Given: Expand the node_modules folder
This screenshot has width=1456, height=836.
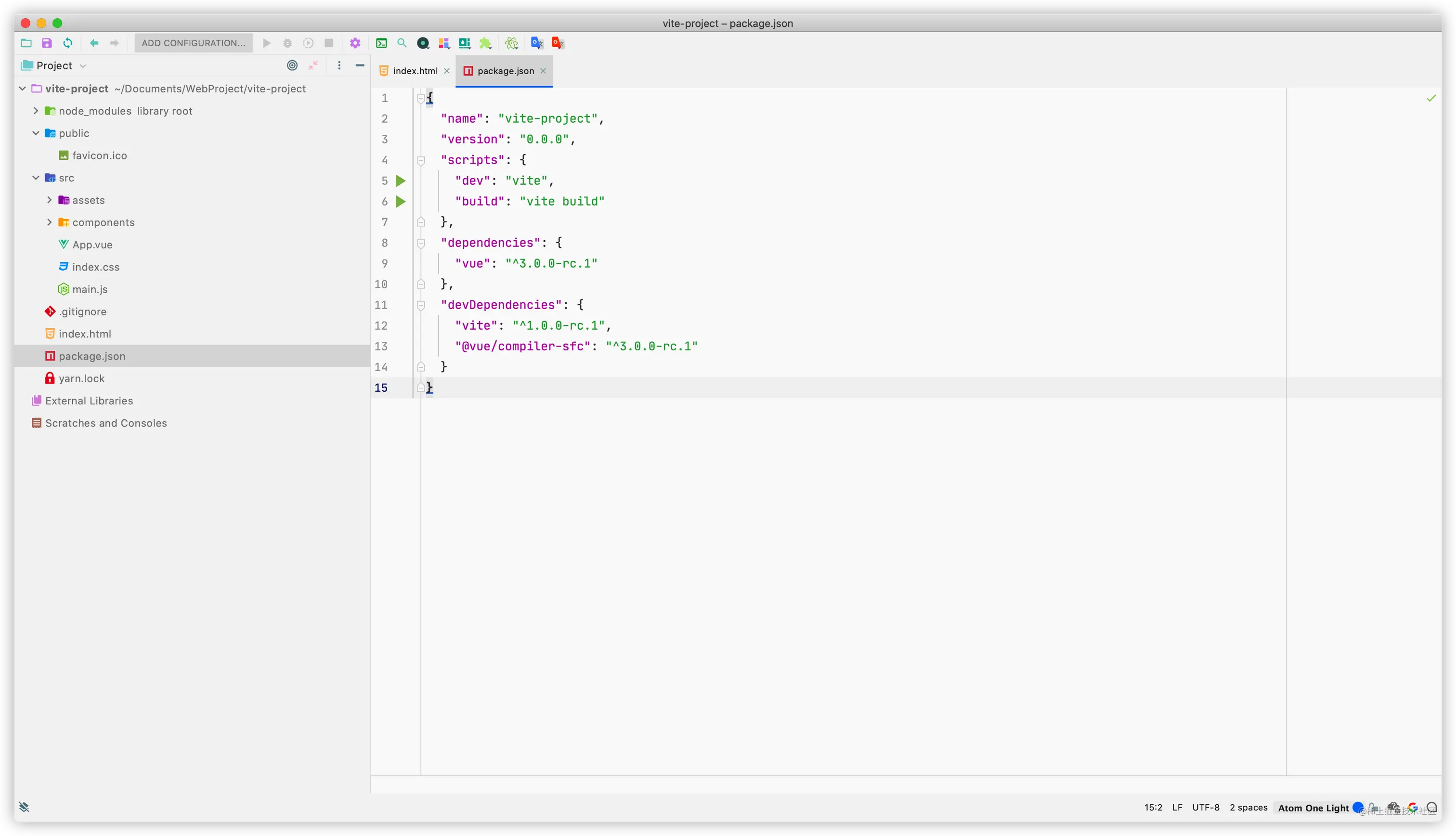Looking at the screenshot, I should point(36,111).
